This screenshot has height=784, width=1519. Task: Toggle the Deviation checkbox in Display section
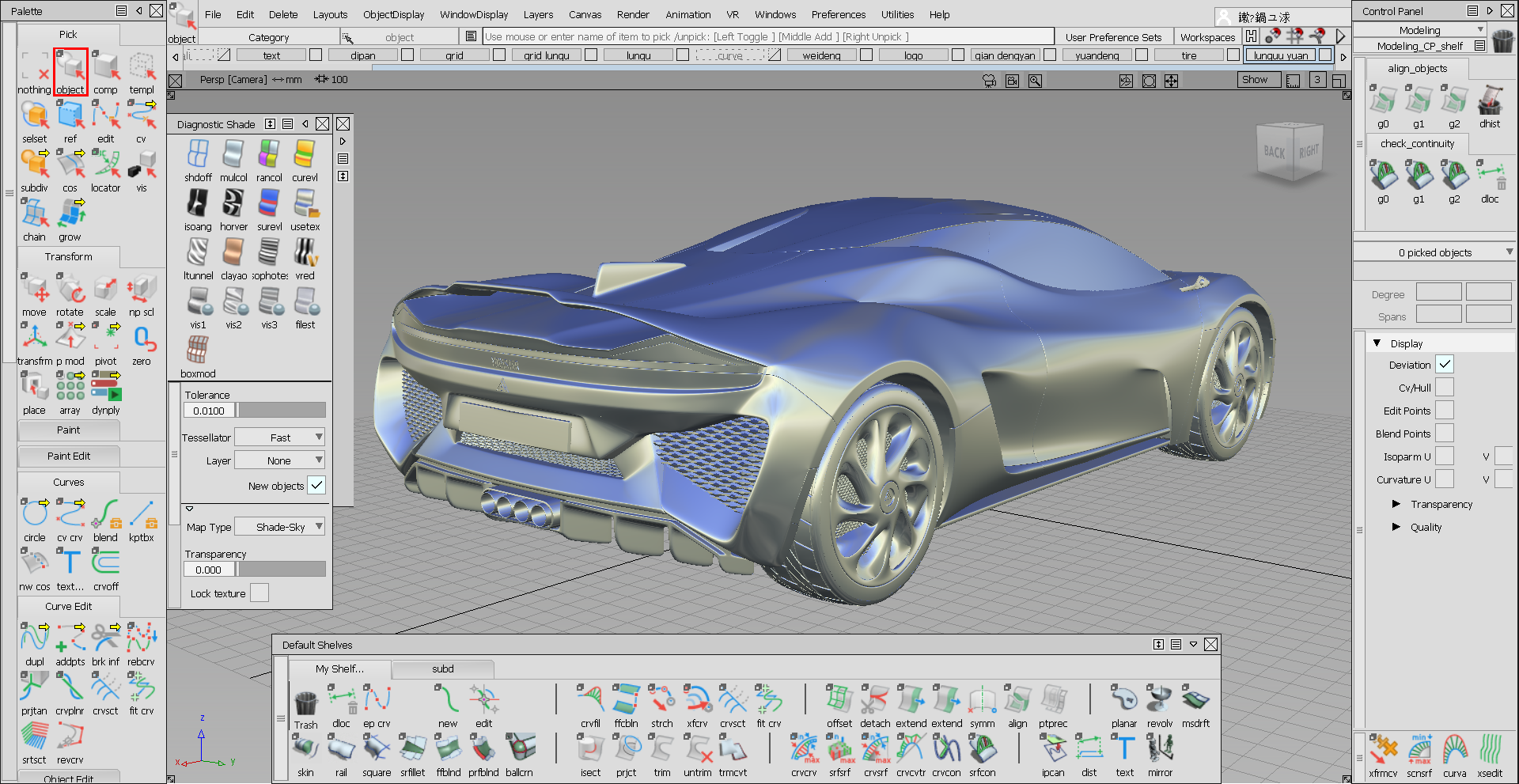point(1445,364)
